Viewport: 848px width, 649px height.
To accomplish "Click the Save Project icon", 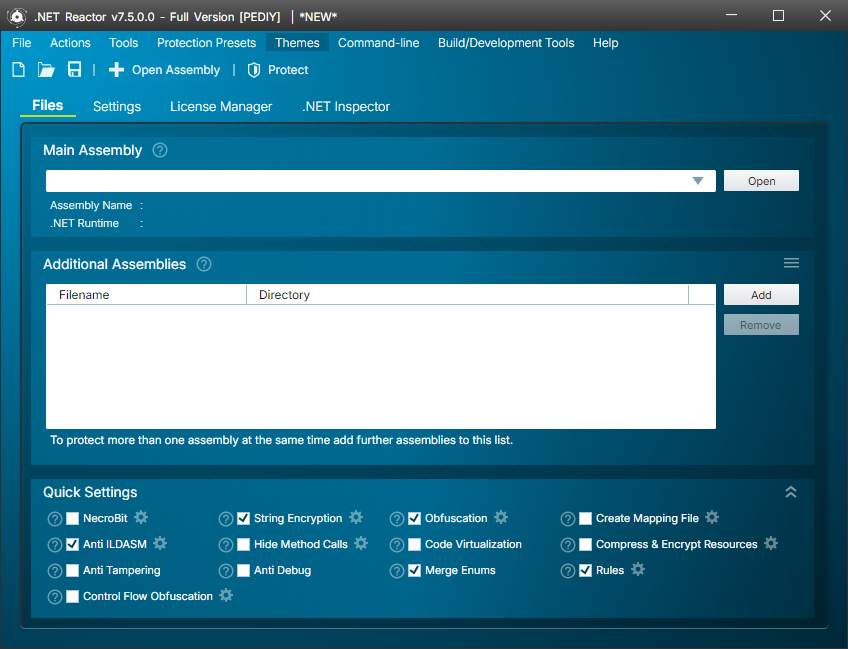I will 73,69.
